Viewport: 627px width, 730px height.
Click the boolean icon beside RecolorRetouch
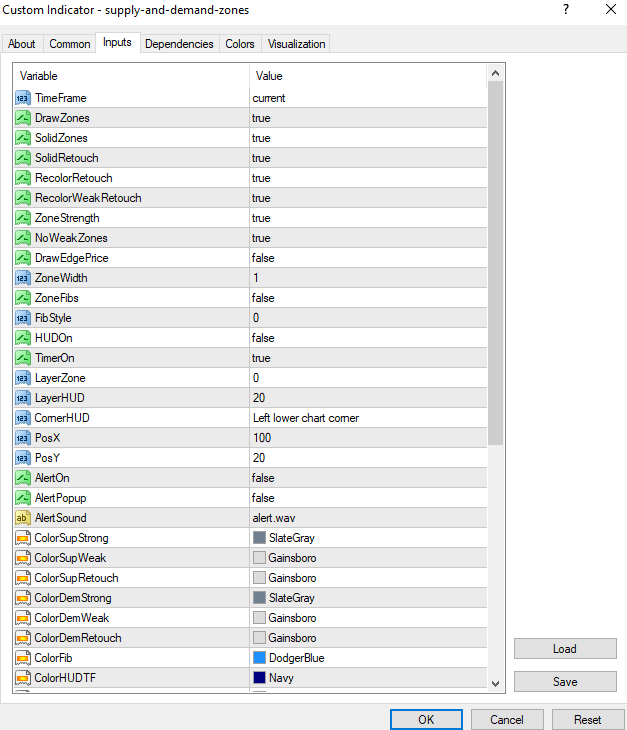click(23, 178)
